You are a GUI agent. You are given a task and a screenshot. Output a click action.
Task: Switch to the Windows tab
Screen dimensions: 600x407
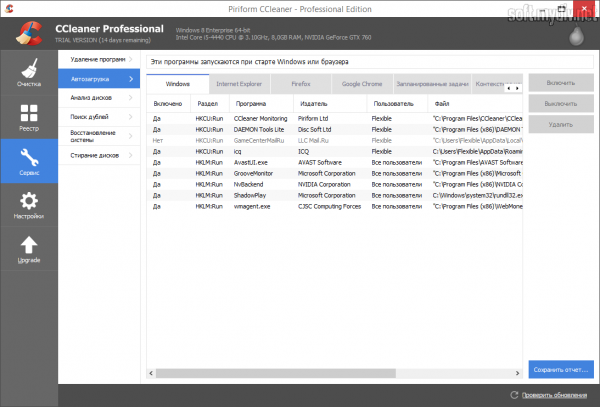click(178, 84)
